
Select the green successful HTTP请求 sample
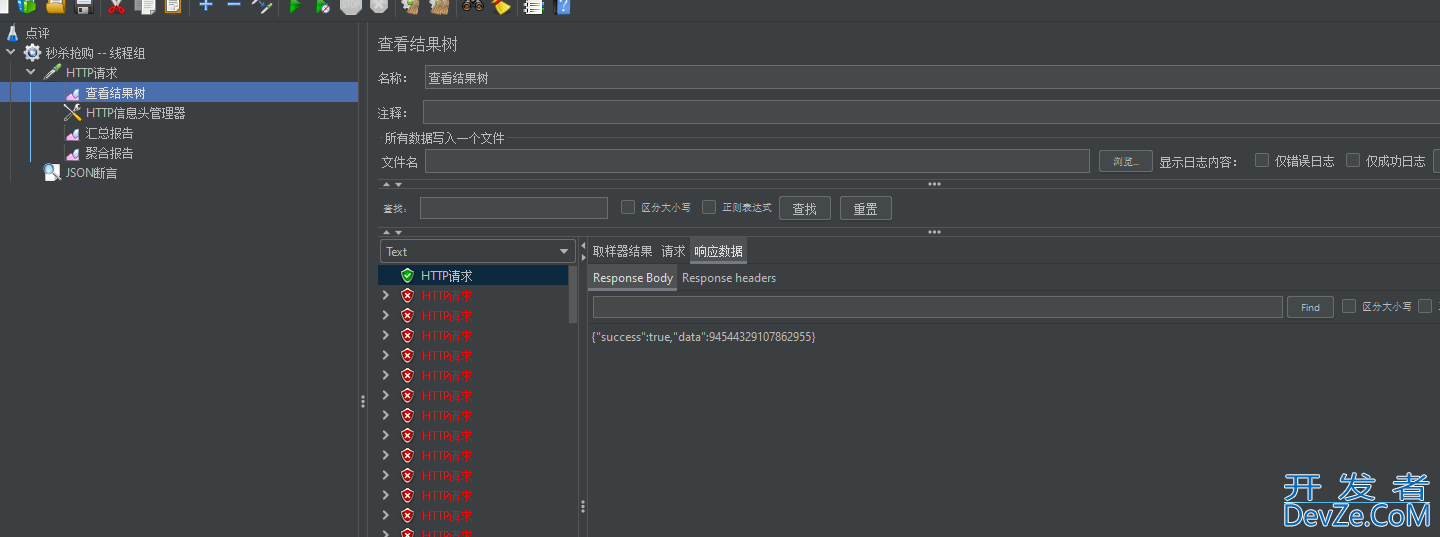tap(446, 275)
